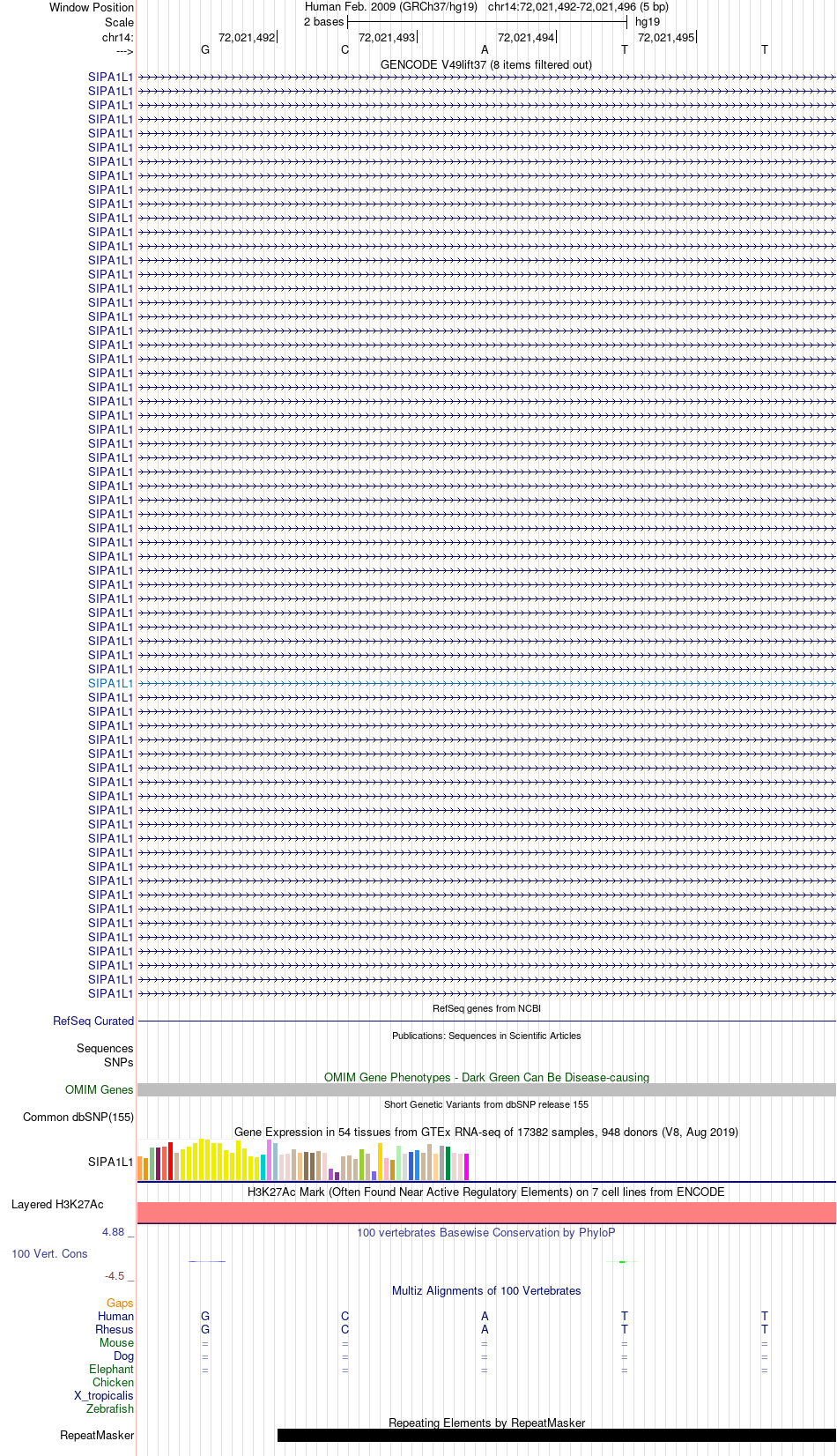
Task: Click the base C in the ruler sequence
Action: (345, 50)
